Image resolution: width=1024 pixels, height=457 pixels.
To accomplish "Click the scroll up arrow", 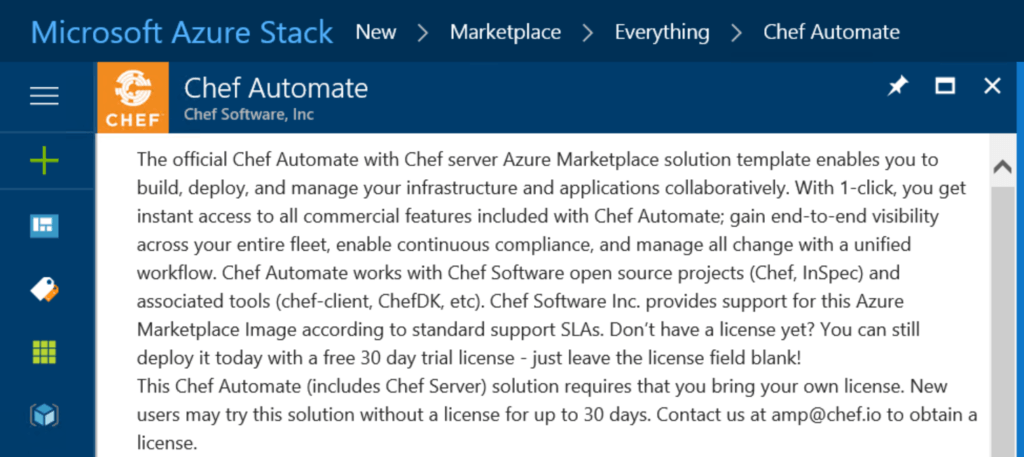I will coord(1003,168).
